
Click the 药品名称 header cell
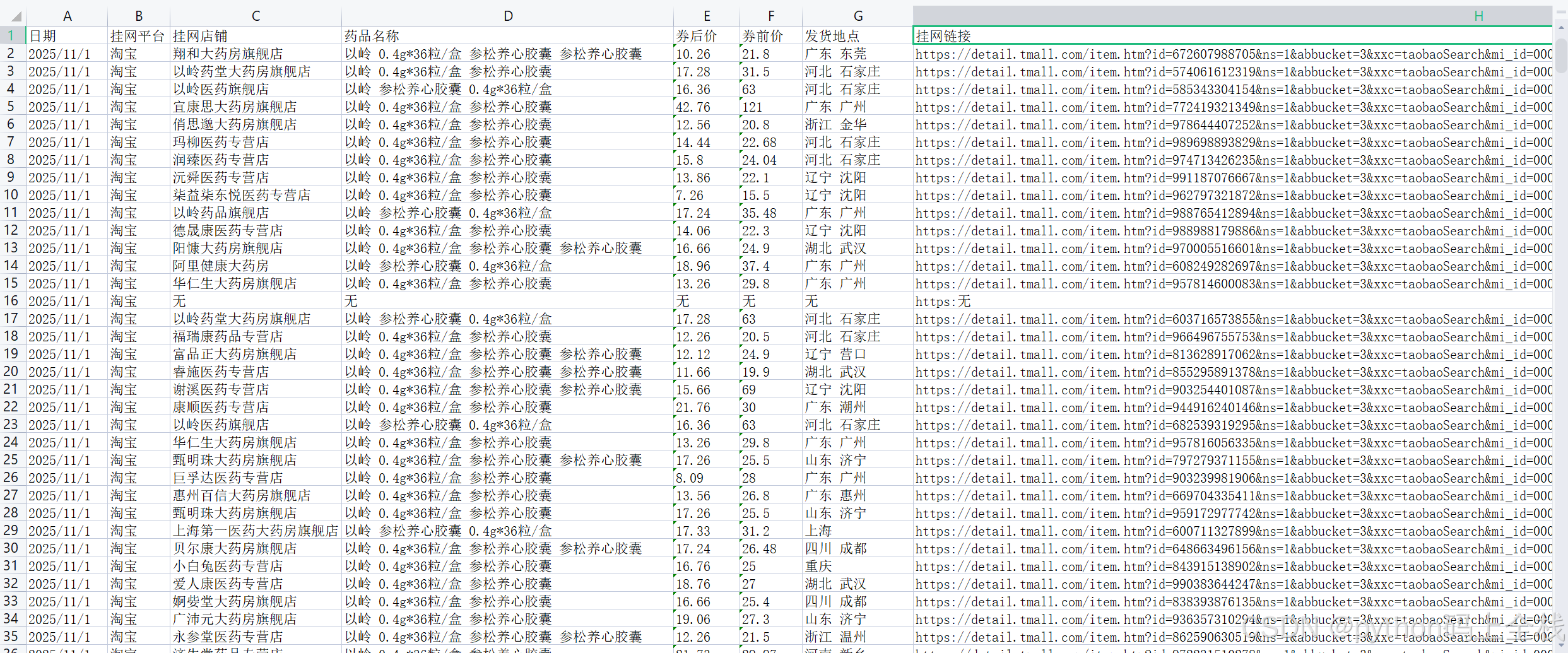pyautogui.click(x=508, y=36)
